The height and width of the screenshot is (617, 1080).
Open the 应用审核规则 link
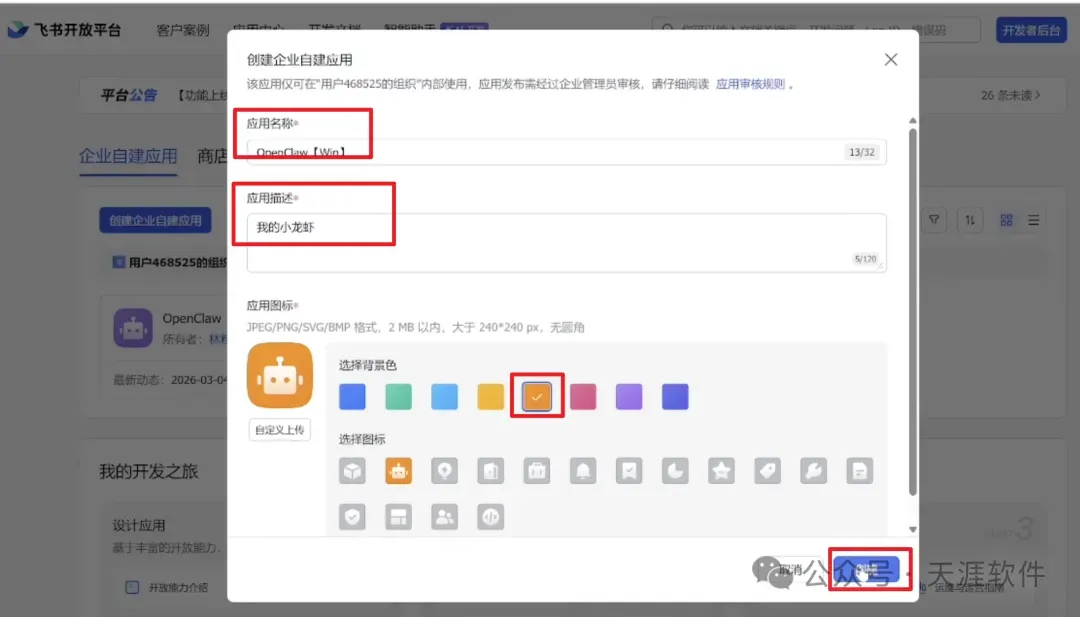click(x=750, y=84)
